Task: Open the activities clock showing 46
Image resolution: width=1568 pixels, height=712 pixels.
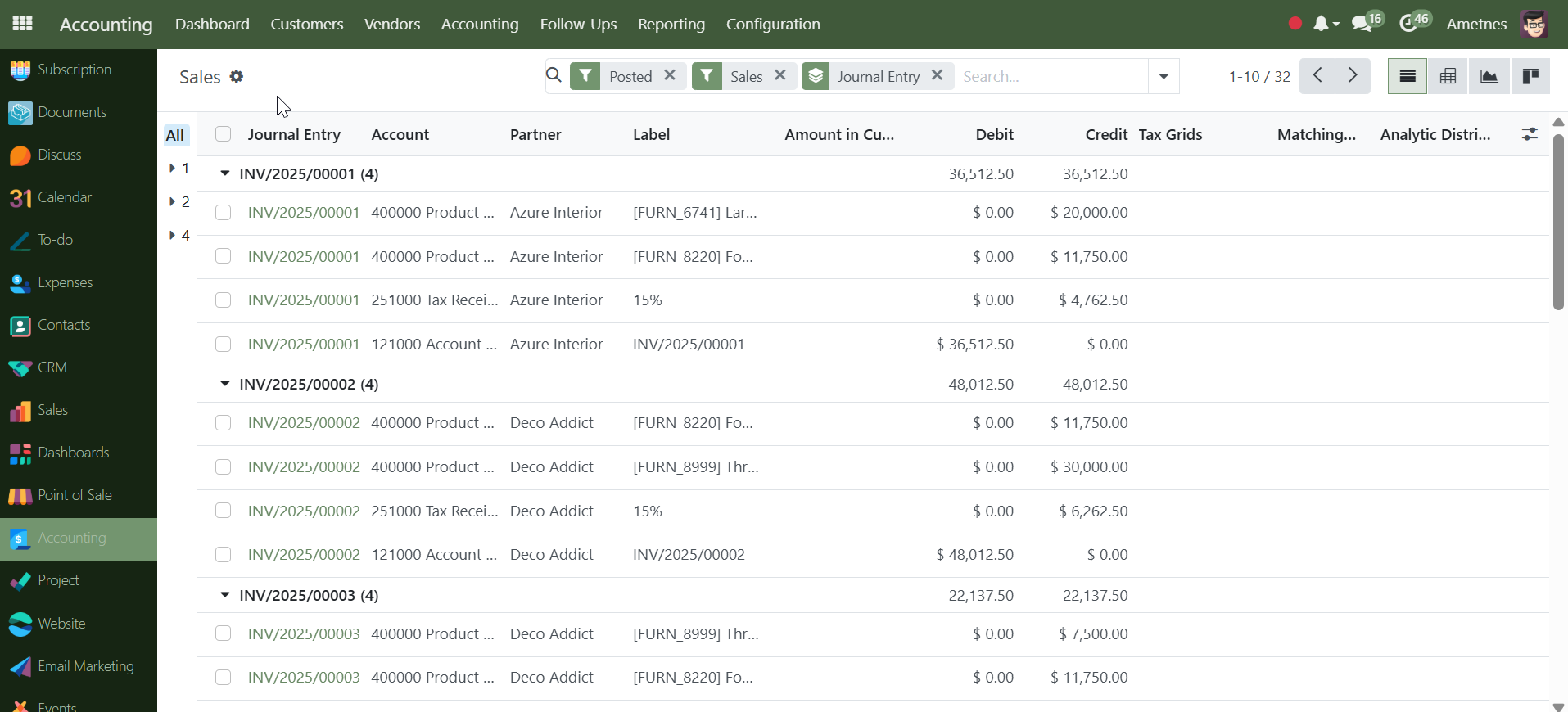Action: [1412, 23]
